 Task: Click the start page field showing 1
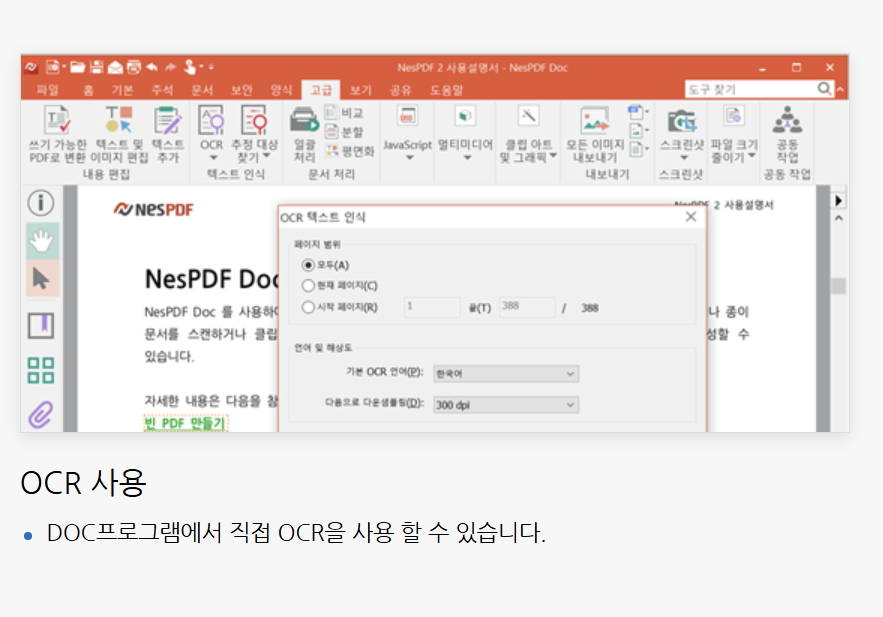click(432, 307)
